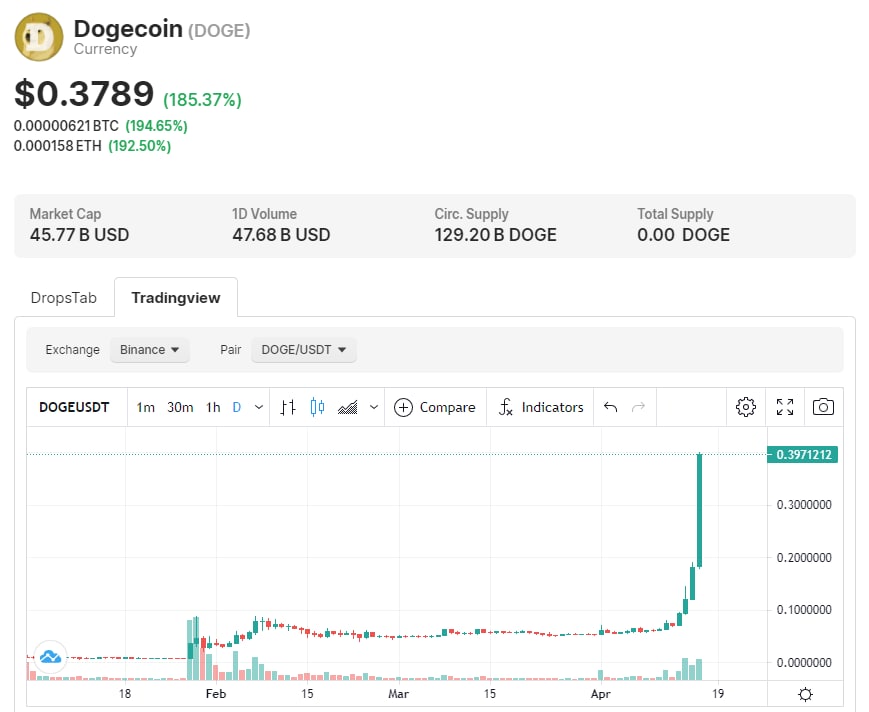Click the Dogecoin (DOGE) title
This screenshot has width=869, height=712.
click(x=162, y=29)
